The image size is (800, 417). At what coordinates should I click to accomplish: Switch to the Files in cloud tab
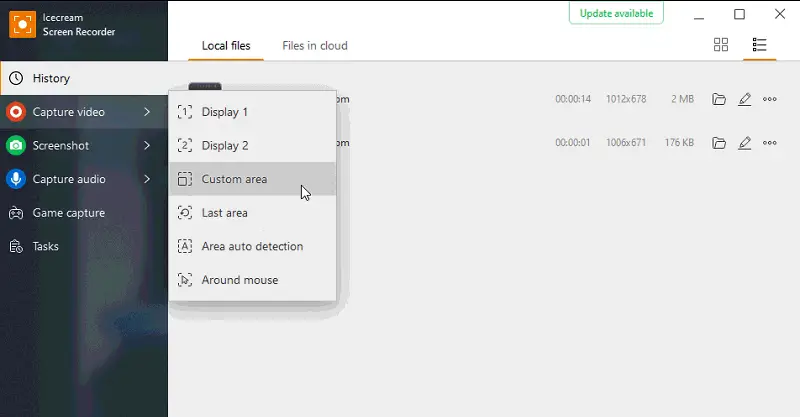click(x=315, y=46)
